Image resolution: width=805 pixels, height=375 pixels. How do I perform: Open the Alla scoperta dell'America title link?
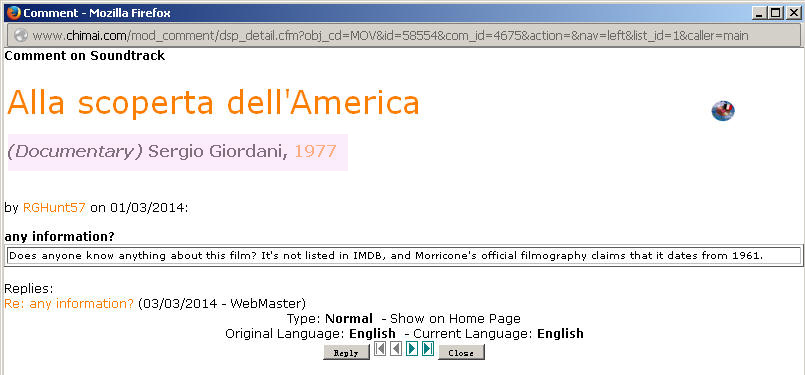click(x=213, y=102)
